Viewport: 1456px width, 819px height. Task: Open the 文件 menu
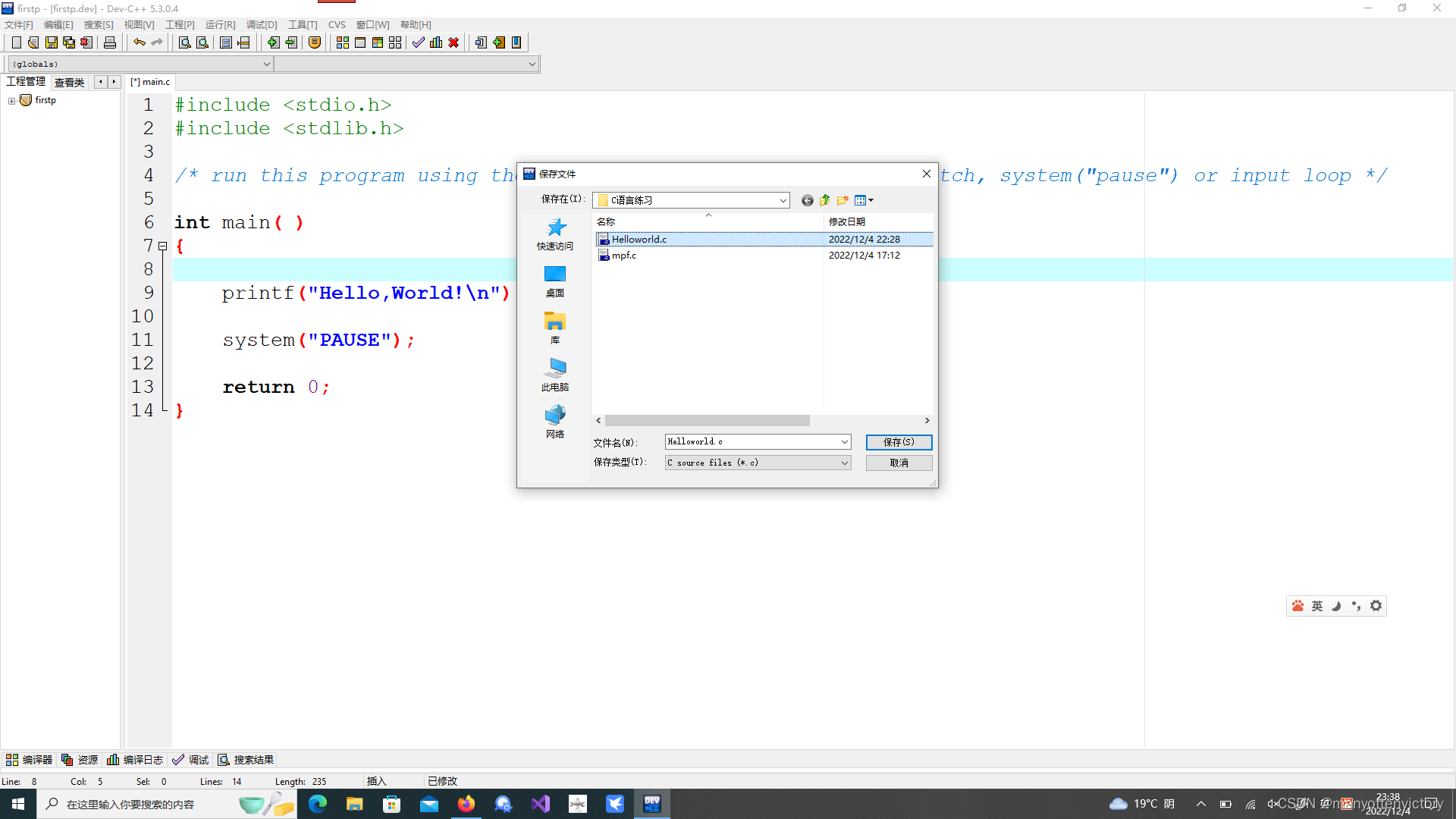click(18, 24)
